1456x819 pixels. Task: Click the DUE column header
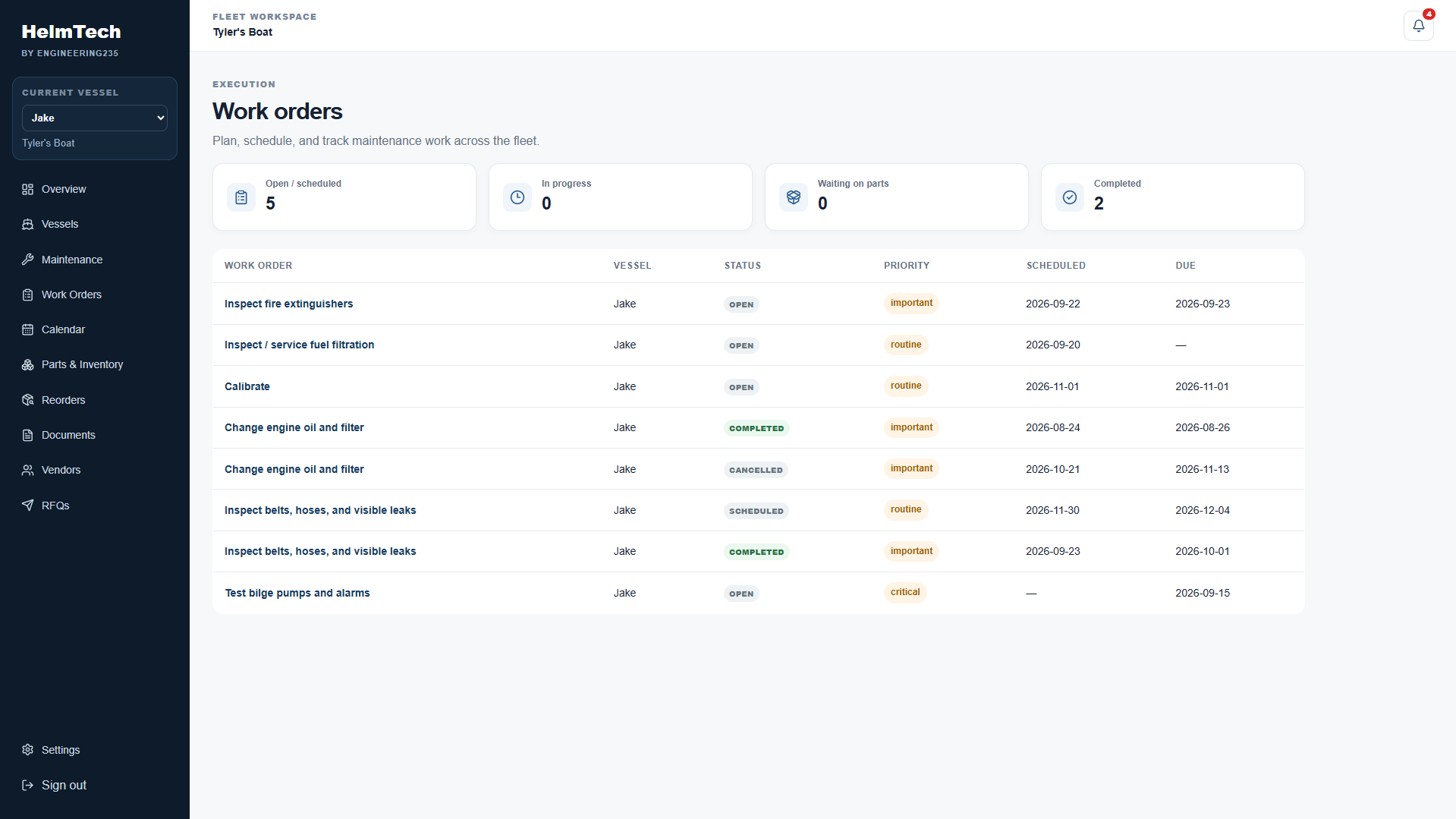click(x=1185, y=266)
